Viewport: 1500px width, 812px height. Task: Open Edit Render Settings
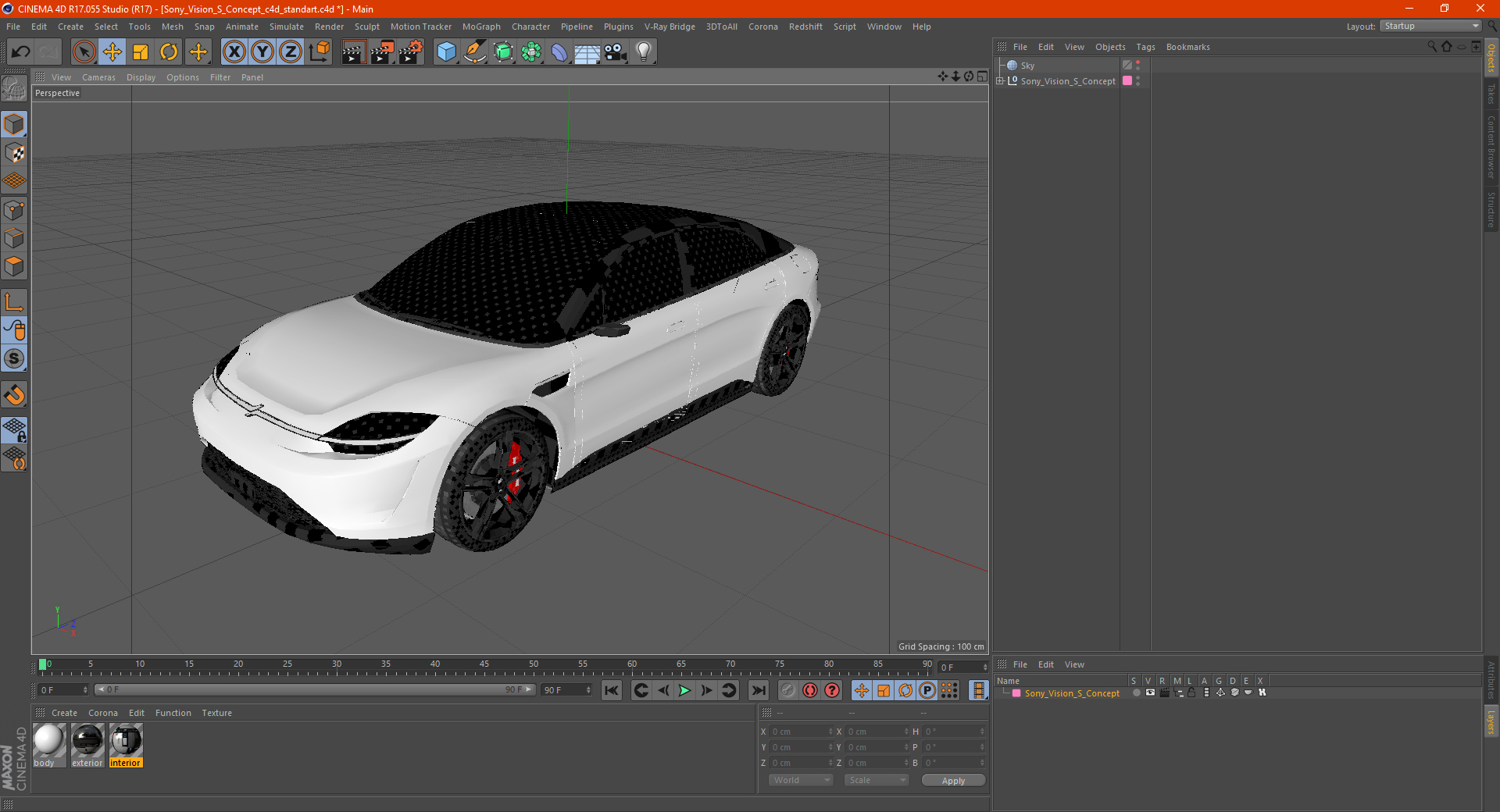[x=411, y=52]
